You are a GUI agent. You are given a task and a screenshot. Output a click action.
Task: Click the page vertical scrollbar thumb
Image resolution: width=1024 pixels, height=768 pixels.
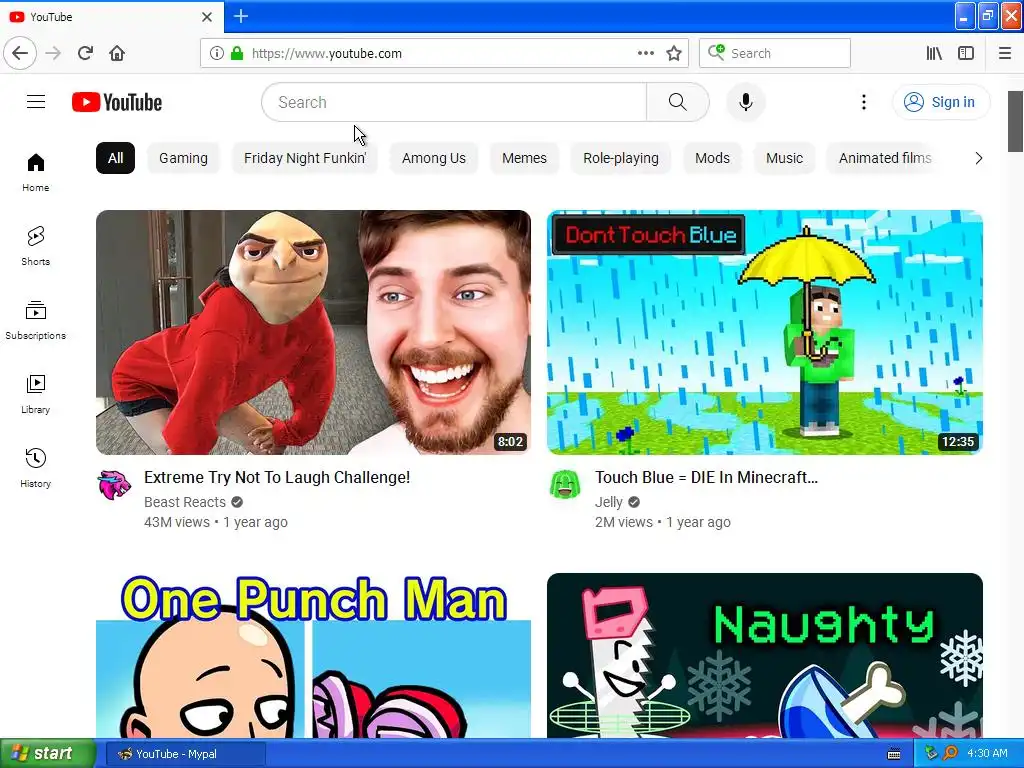point(1015,121)
